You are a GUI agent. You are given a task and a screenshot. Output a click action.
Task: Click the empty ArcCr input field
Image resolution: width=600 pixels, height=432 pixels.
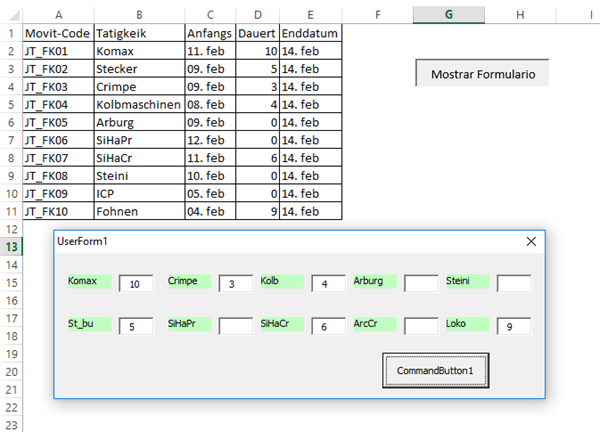(421, 326)
